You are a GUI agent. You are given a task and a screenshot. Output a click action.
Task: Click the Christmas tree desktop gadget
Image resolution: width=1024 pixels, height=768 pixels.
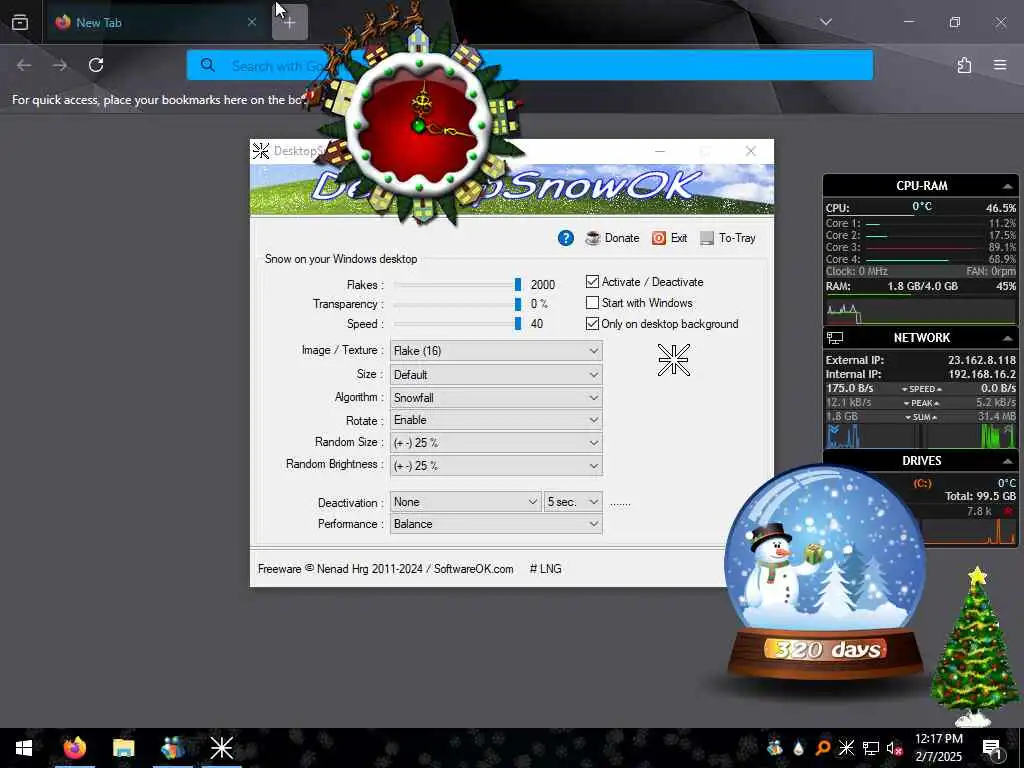(x=974, y=647)
